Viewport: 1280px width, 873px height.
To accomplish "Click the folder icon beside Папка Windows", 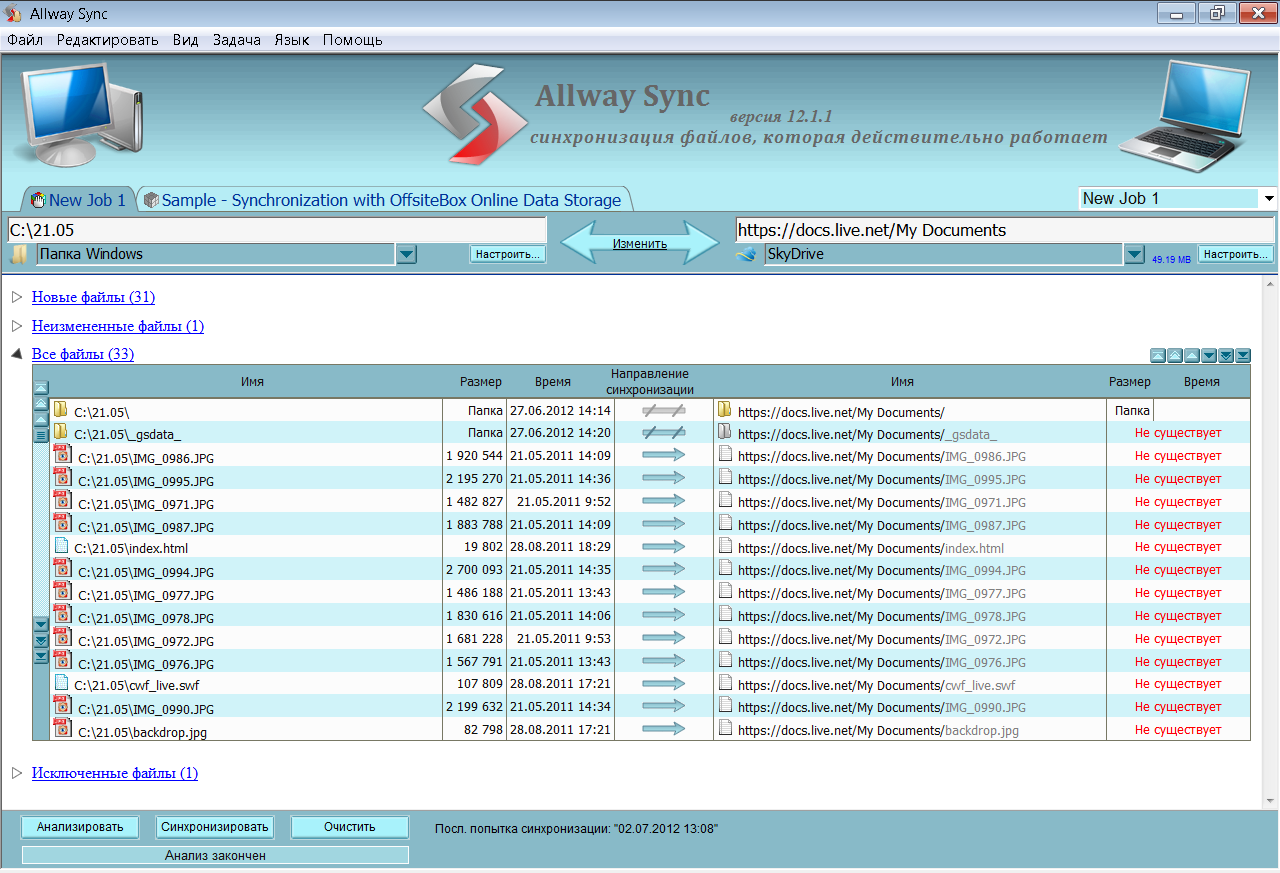I will click(x=20, y=255).
